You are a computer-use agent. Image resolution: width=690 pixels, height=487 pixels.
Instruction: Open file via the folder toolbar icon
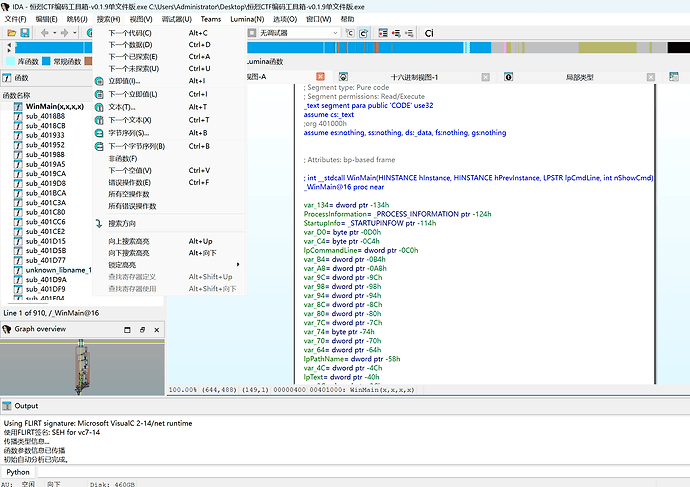pyautogui.click(x=11, y=33)
